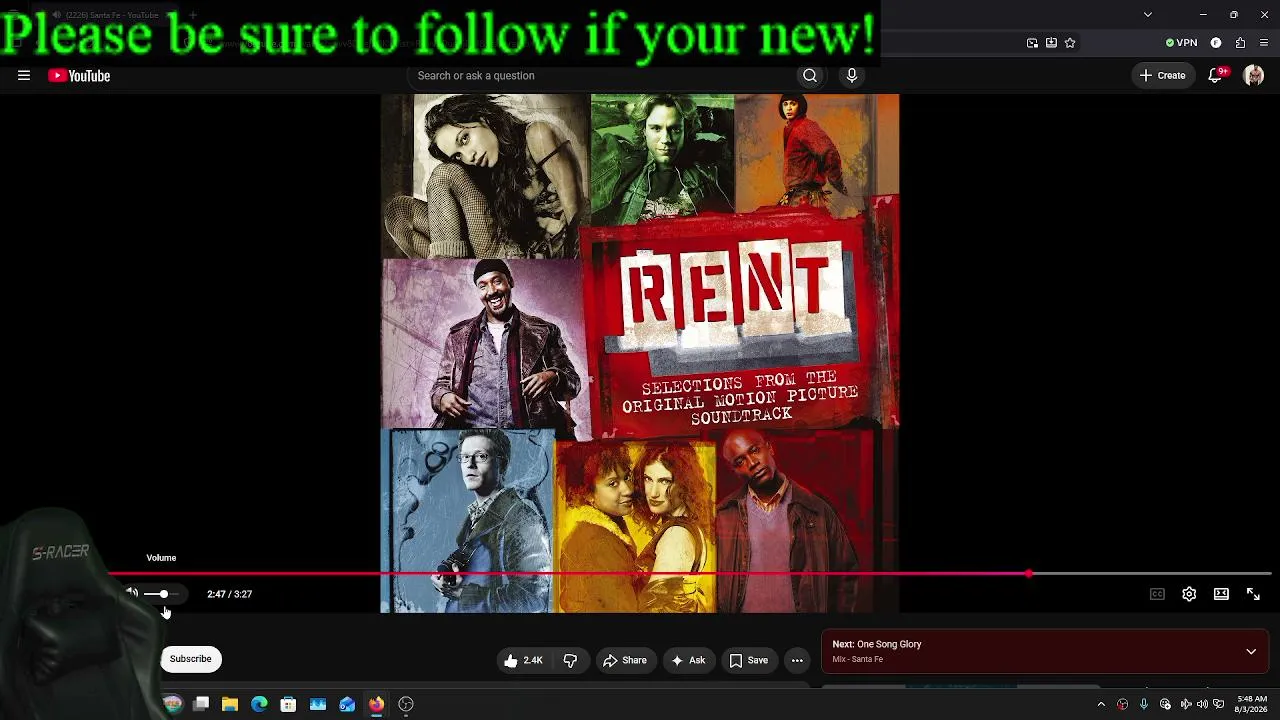Click the tray microphone icon
Screen dimensions: 1280x720
(1144, 704)
